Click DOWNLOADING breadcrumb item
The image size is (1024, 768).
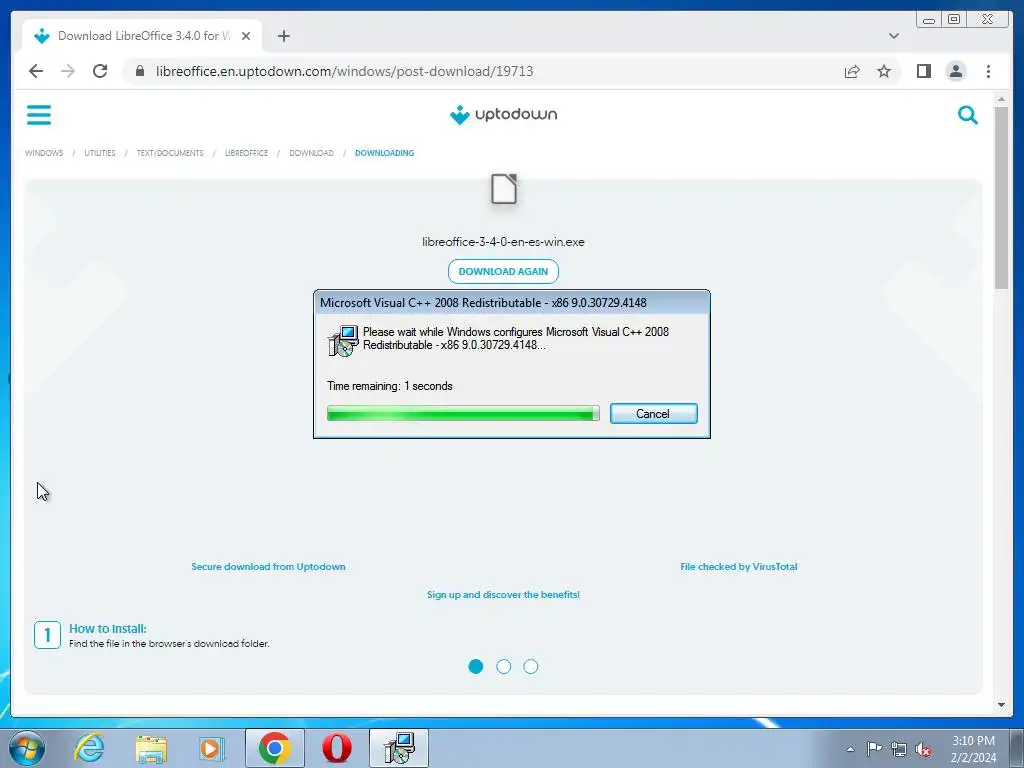(x=384, y=153)
